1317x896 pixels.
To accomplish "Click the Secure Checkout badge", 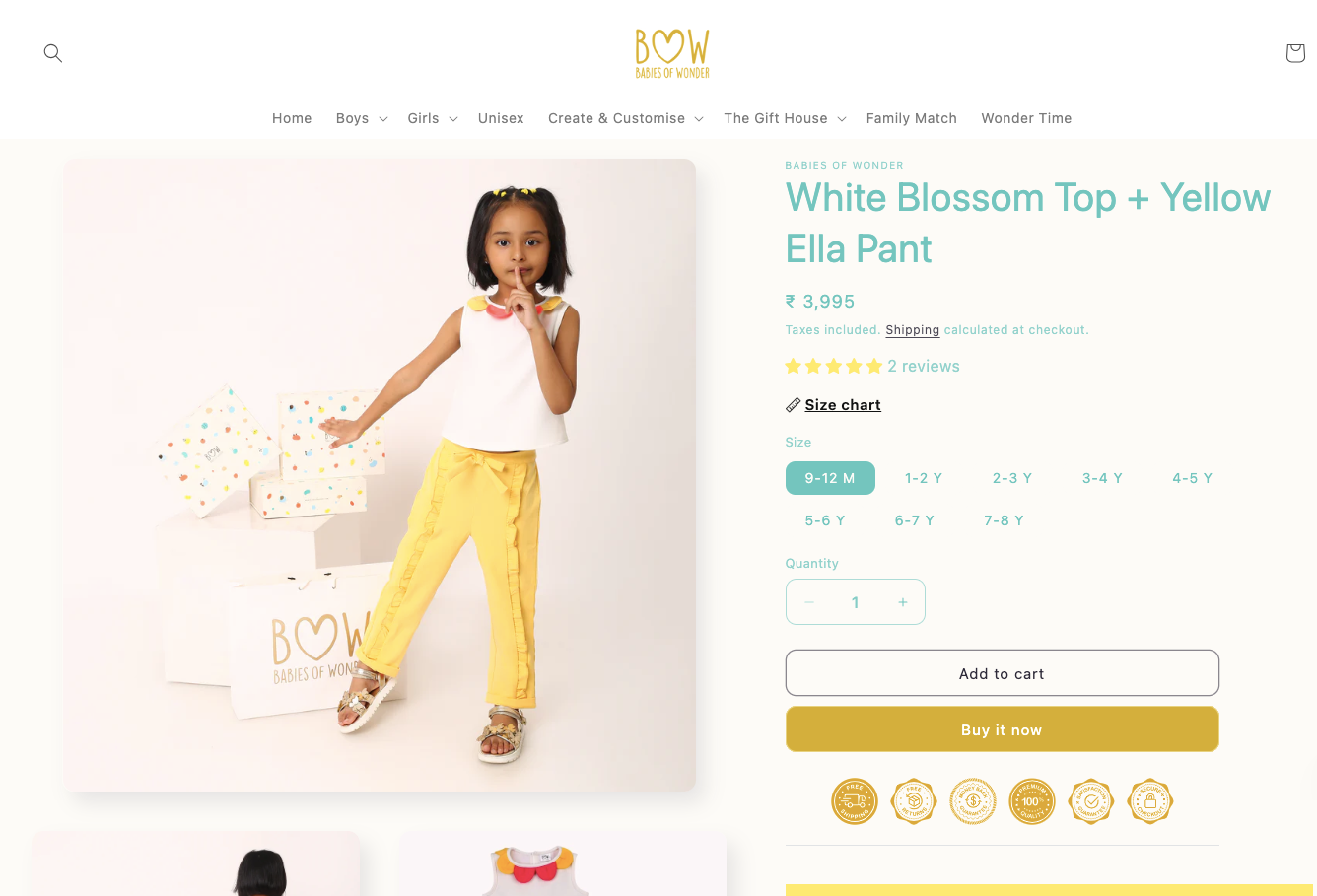I will point(1150,801).
